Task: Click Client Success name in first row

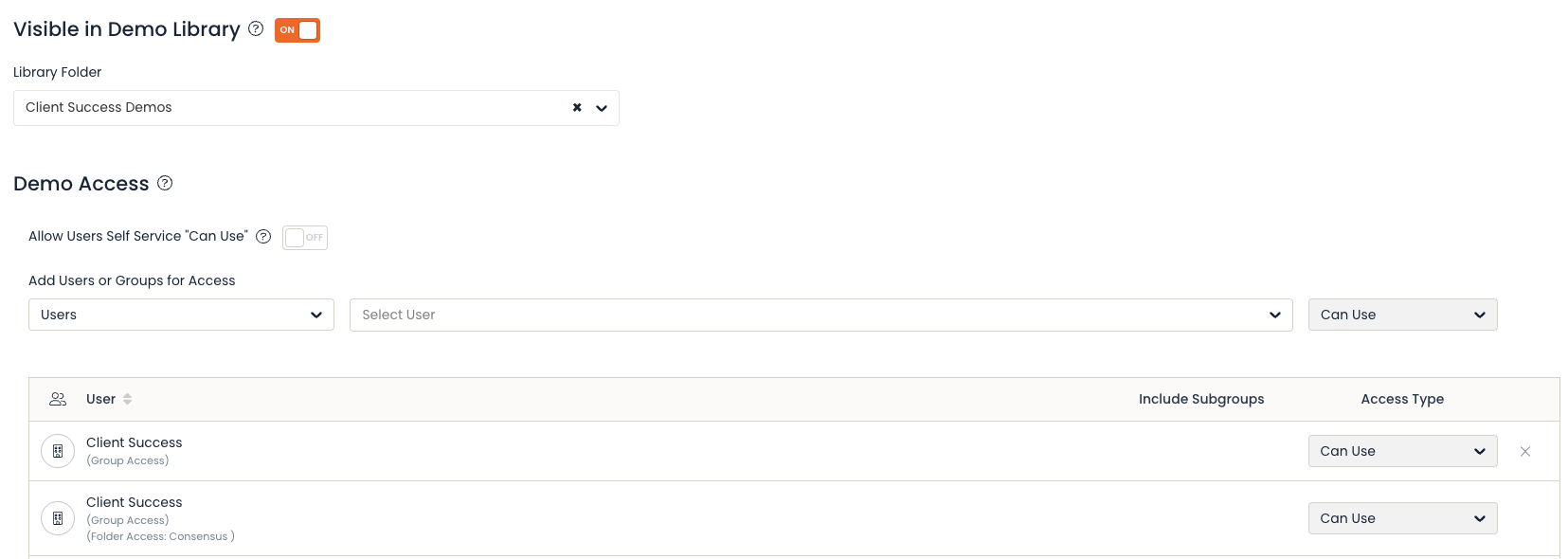Action: pyautogui.click(x=134, y=442)
